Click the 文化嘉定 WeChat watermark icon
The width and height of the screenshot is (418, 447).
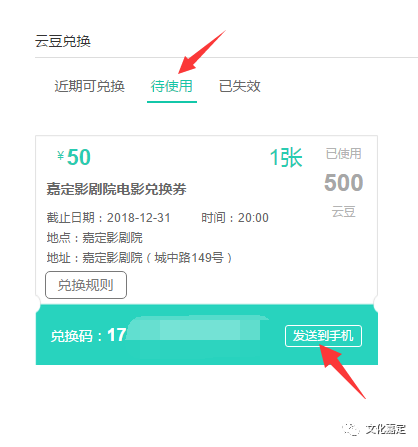tap(351, 429)
